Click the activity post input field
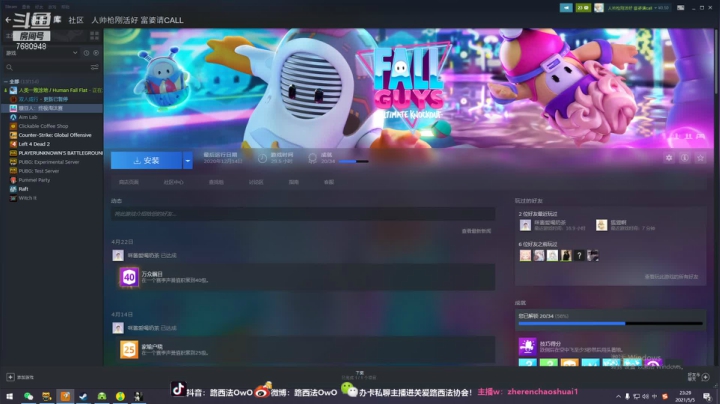 point(303,213)
